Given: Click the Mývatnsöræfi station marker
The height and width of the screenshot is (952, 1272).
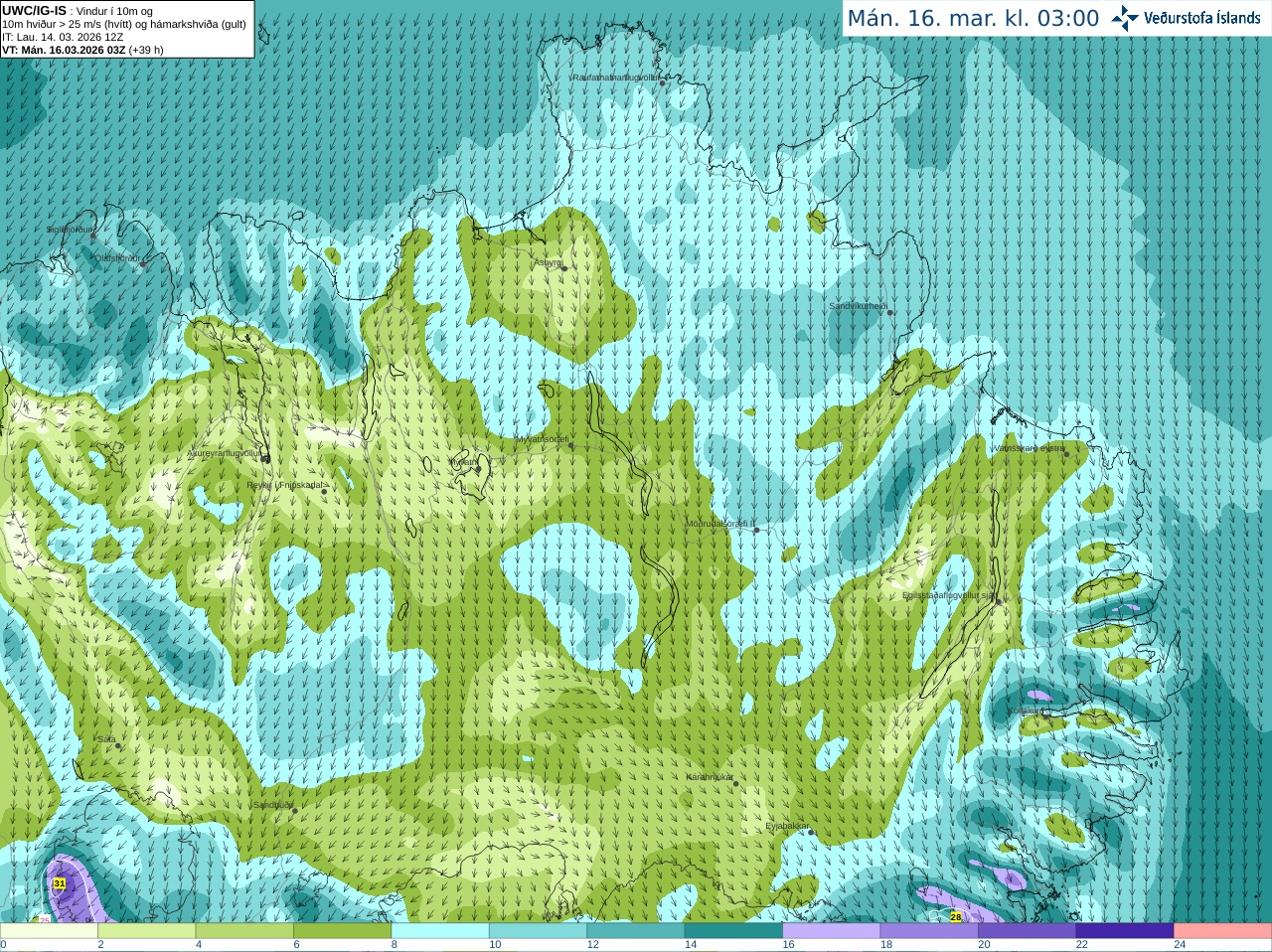Looking at the screenshot, I should pyautogui.click(x=570, y=445).
